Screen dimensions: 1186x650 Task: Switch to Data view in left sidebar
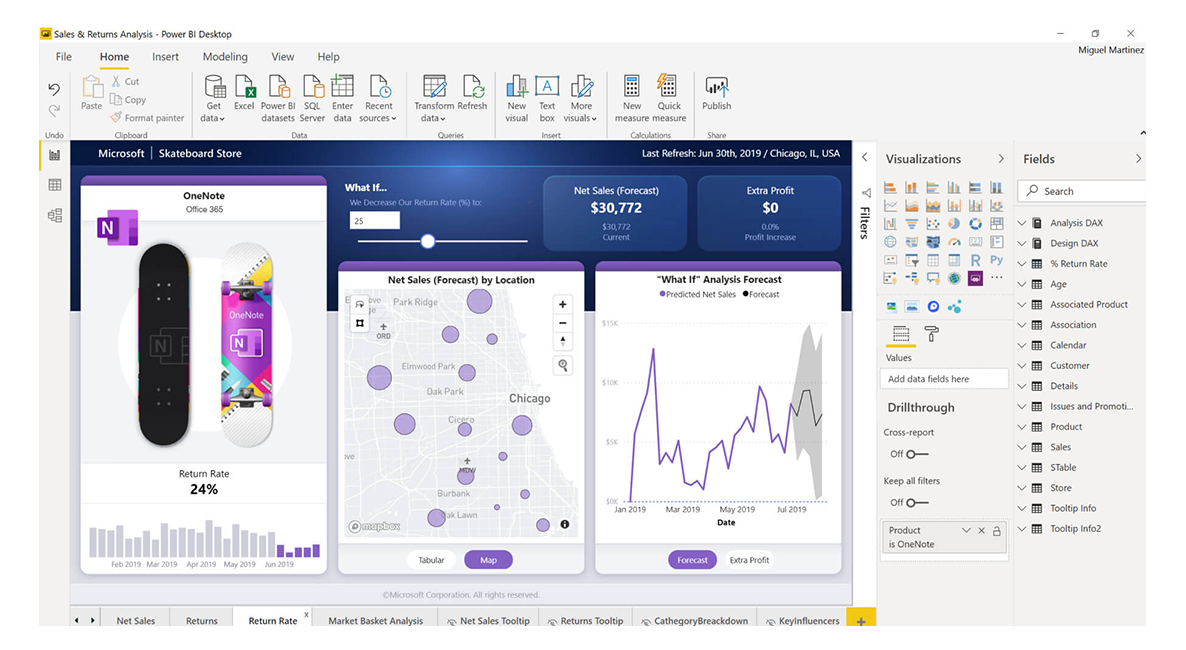click(x=54, y=185)
